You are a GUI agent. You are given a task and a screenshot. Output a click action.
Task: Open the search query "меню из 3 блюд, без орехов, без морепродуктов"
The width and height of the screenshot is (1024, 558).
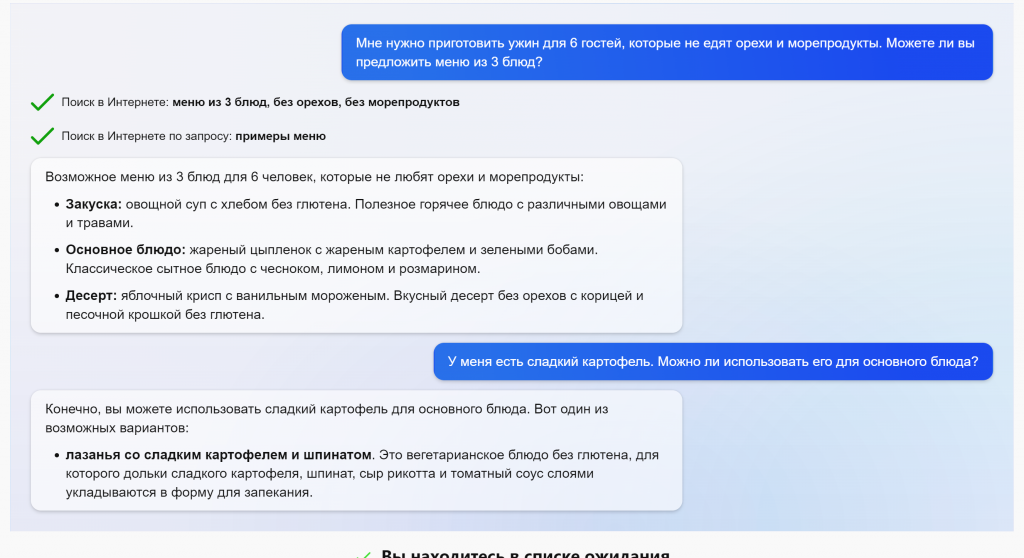tap(315, 102)
